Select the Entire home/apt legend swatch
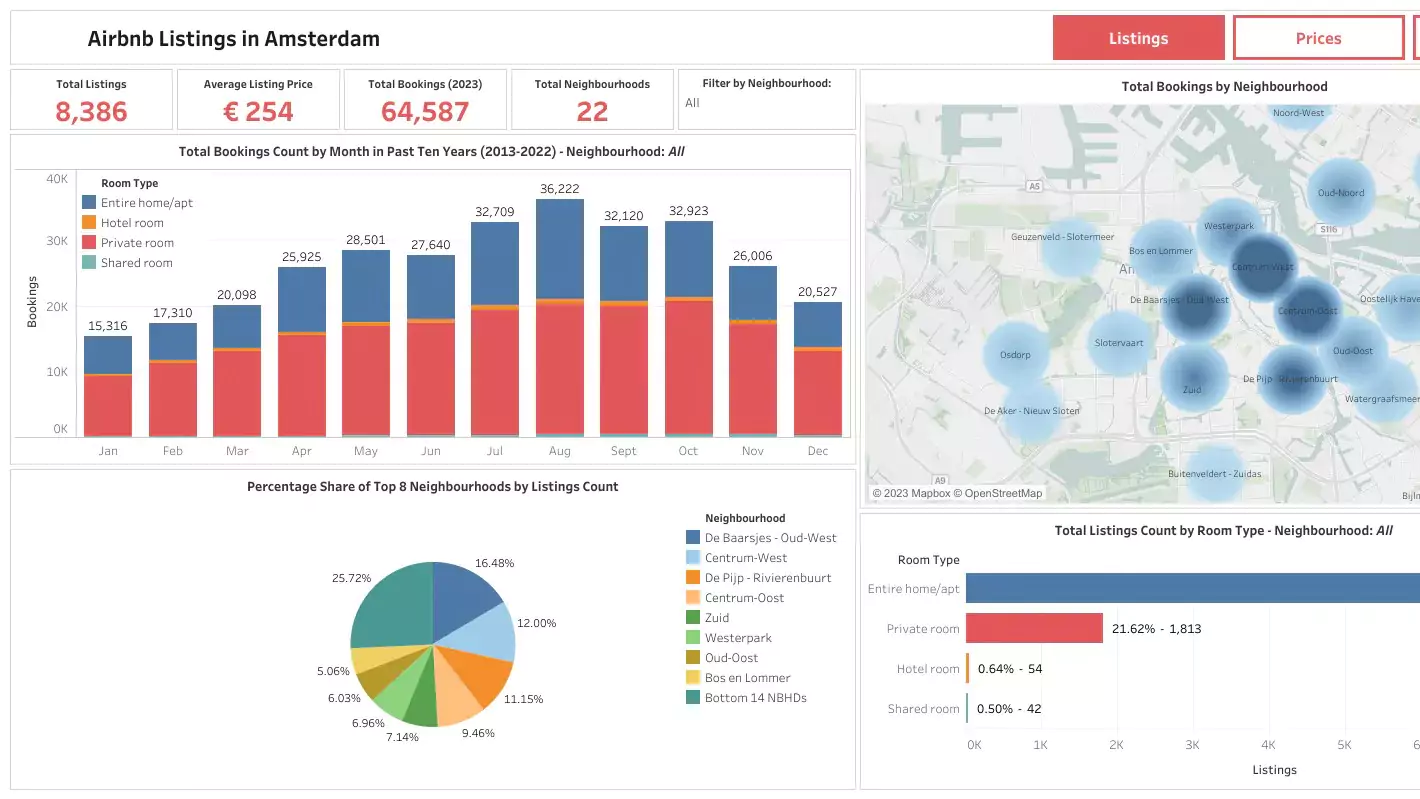The image size is (1420, 799). pyautogui.click(x=89, y=202)
